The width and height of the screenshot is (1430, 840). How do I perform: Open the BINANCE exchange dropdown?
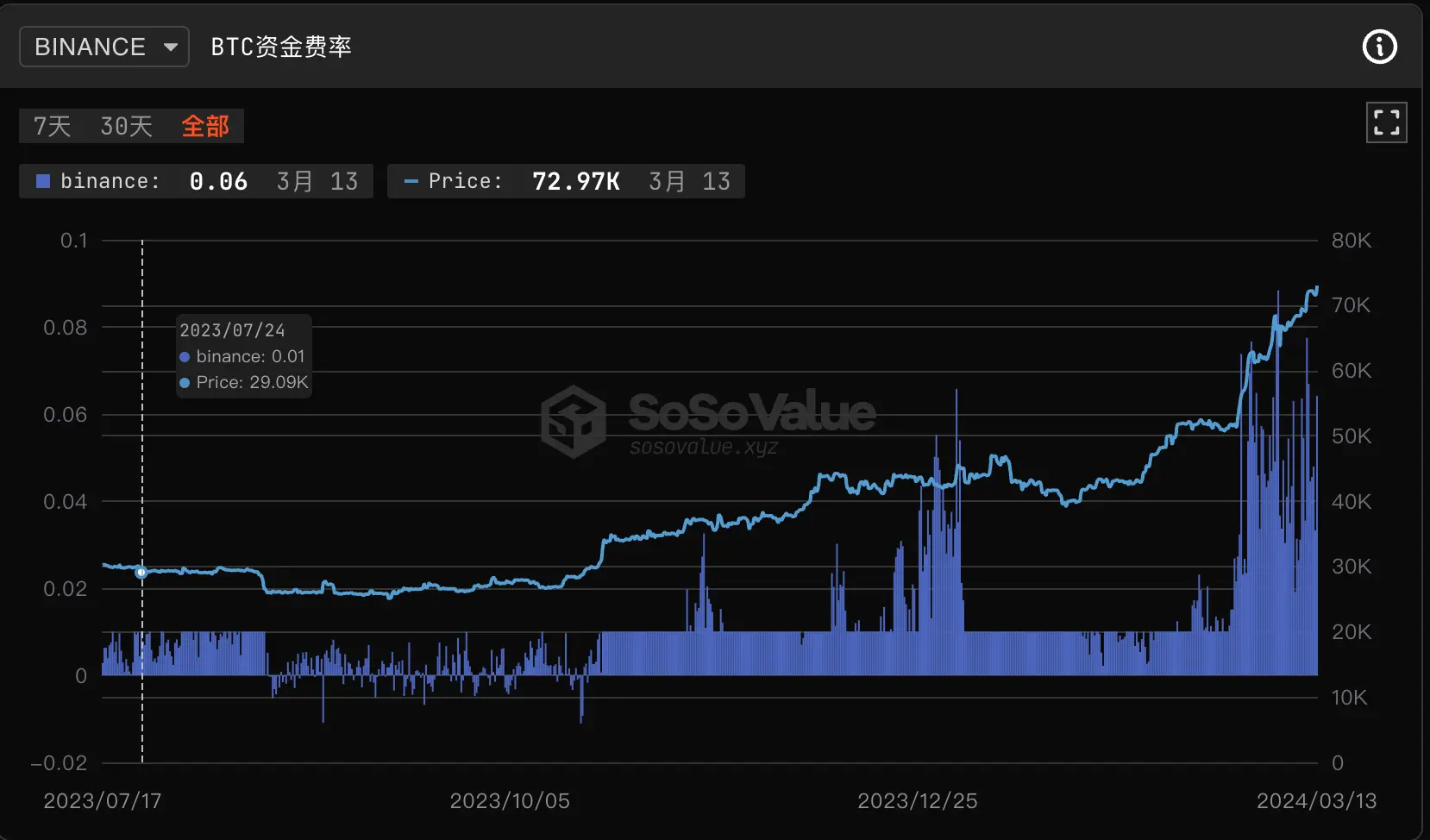point(104,47)
